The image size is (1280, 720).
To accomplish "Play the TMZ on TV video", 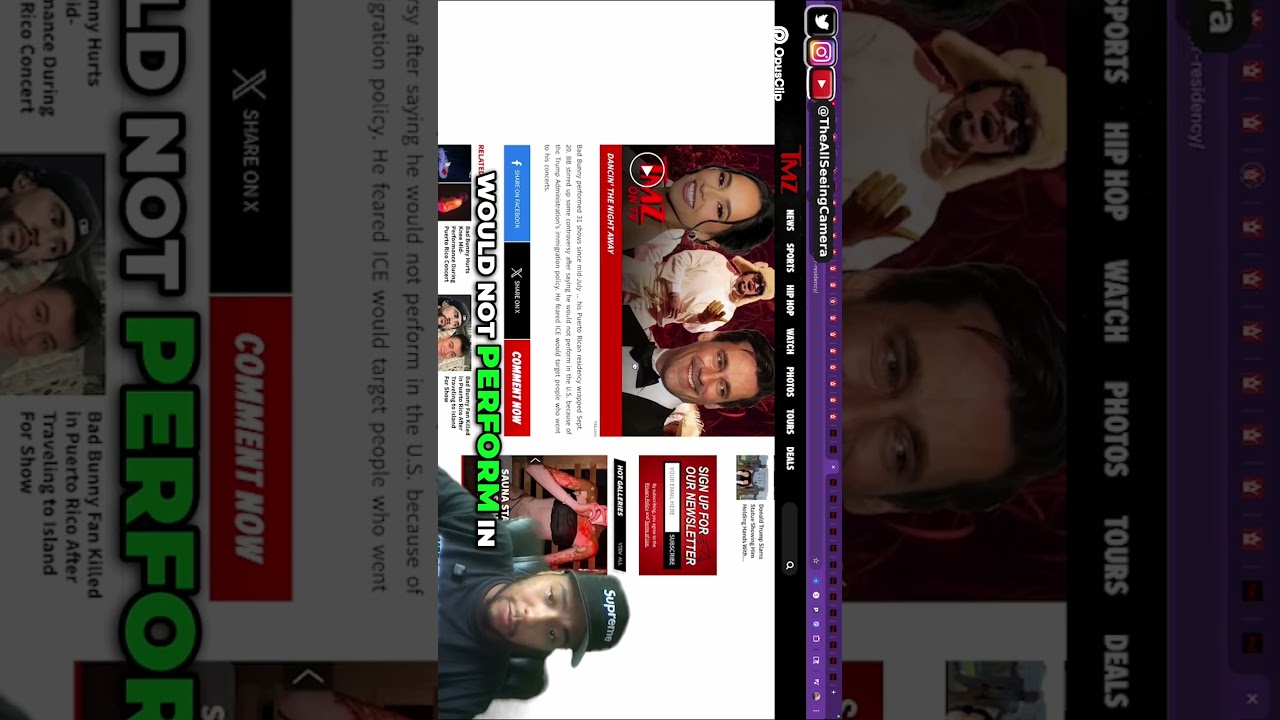I will (x=647, y=171).
